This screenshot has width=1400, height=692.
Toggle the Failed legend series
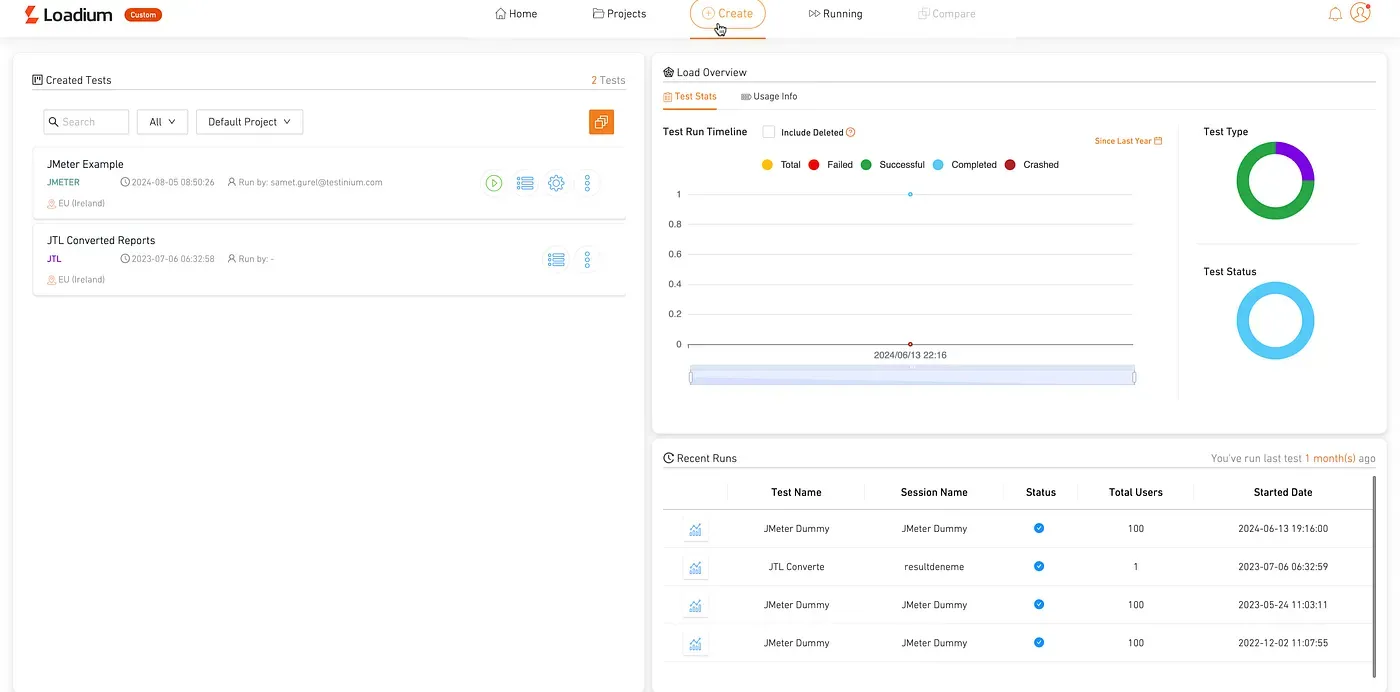click(830, 165)
